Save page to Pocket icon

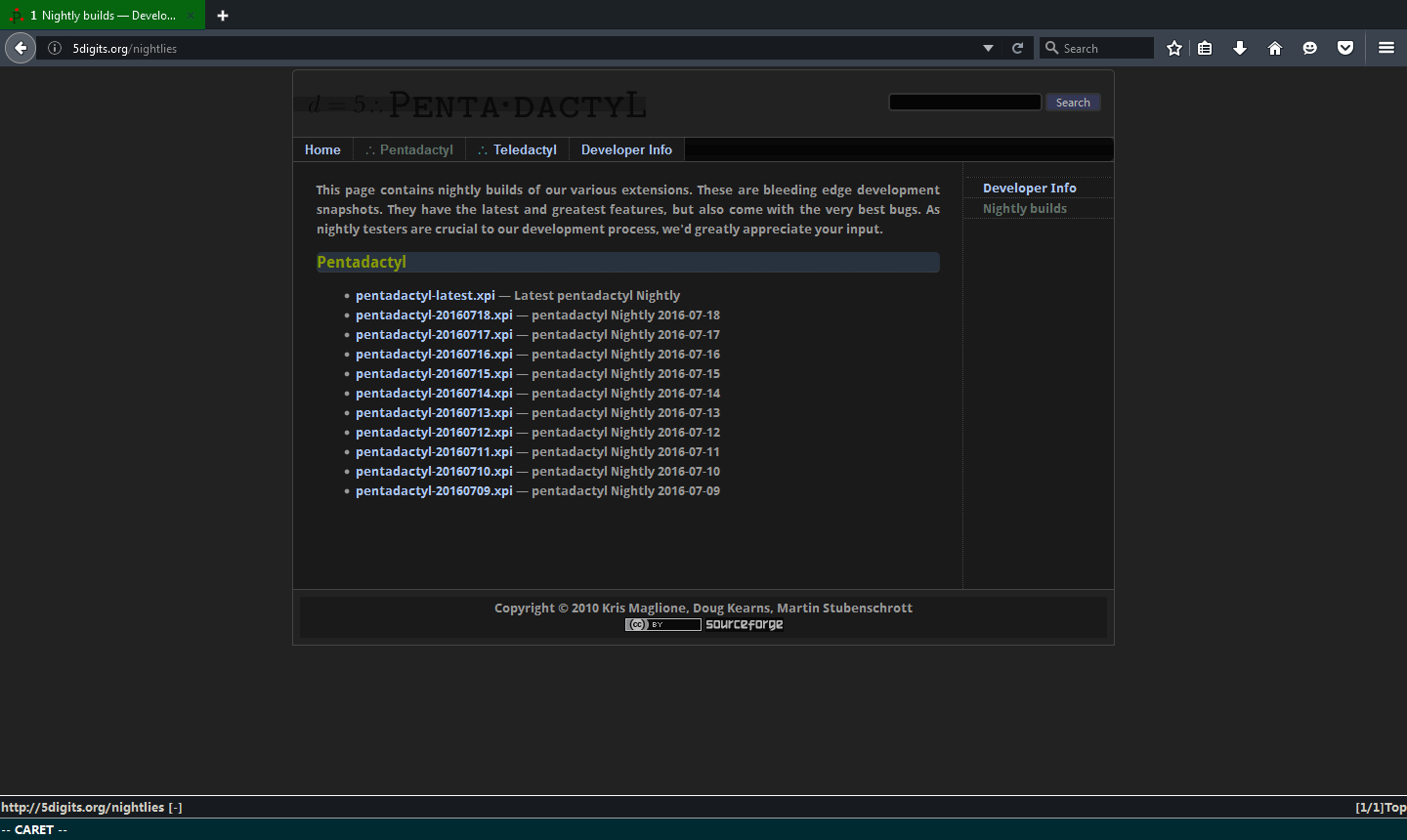(x=1345, y=48)
